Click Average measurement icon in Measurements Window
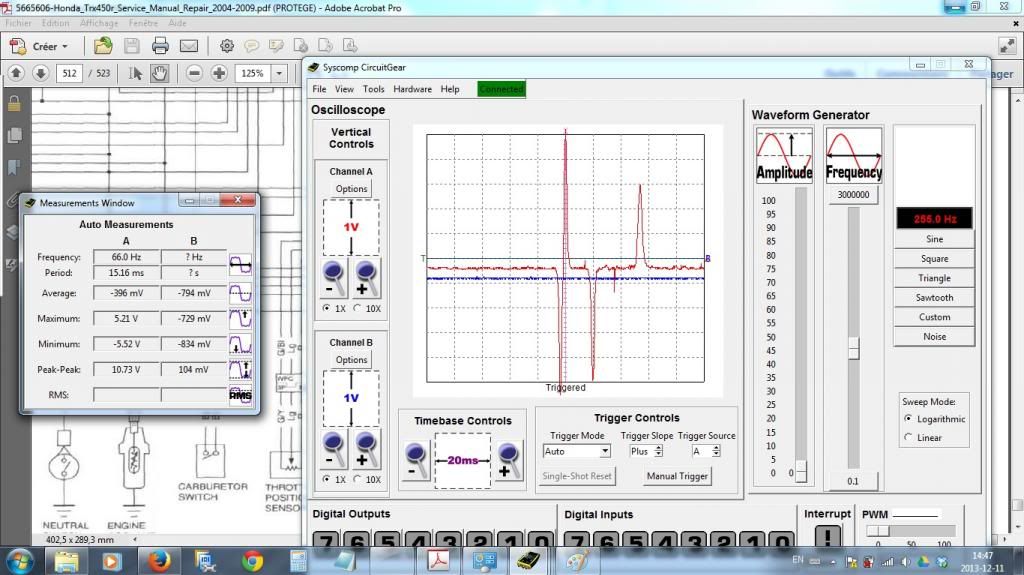1024x575 pixels. click(x=240, y=293)
